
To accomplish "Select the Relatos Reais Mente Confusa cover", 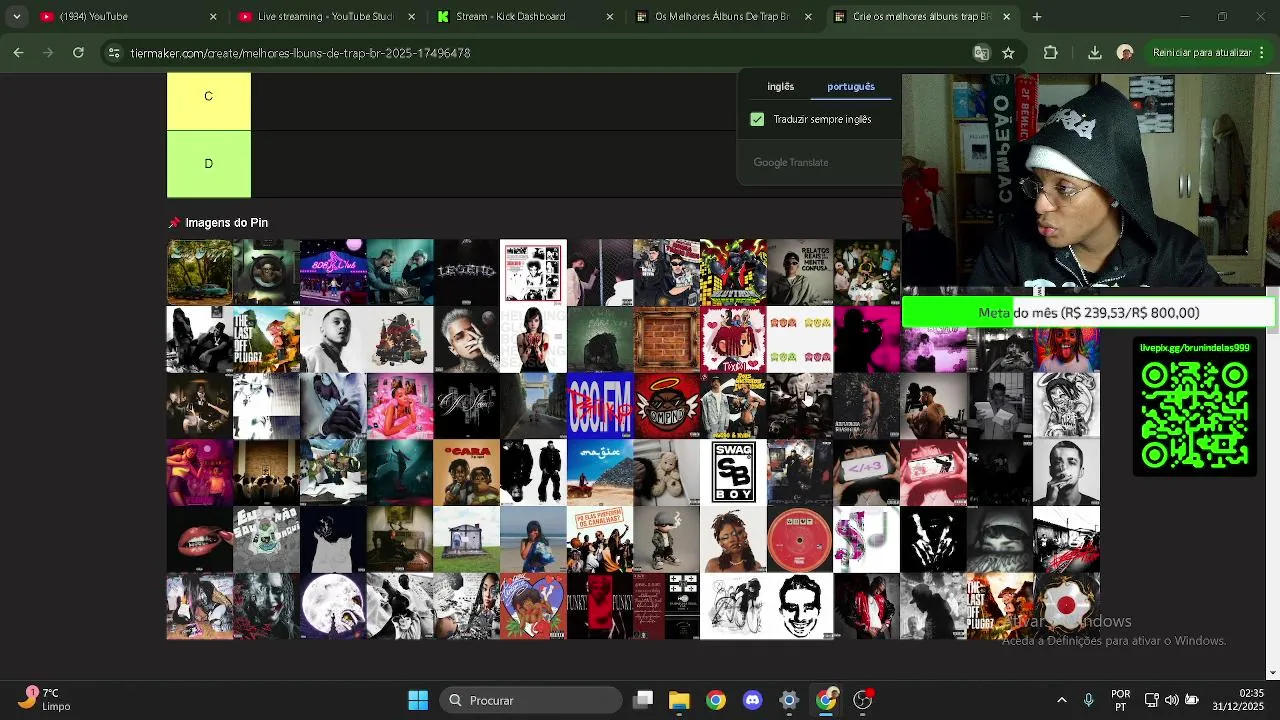I will pos(800,272).
